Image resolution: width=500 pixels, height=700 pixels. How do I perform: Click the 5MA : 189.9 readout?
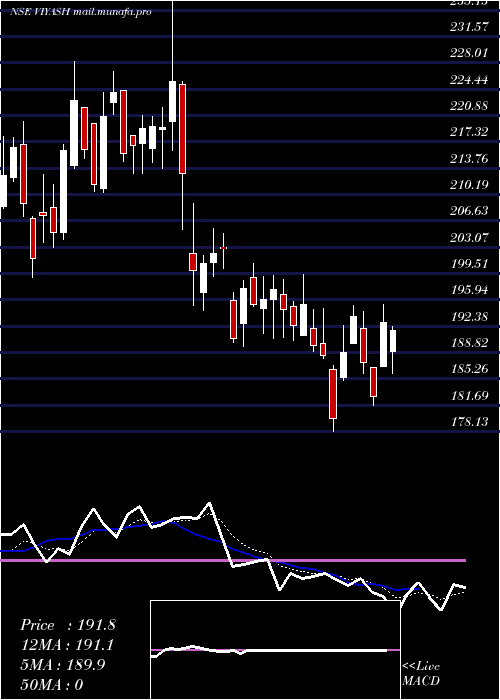(62, 665)
